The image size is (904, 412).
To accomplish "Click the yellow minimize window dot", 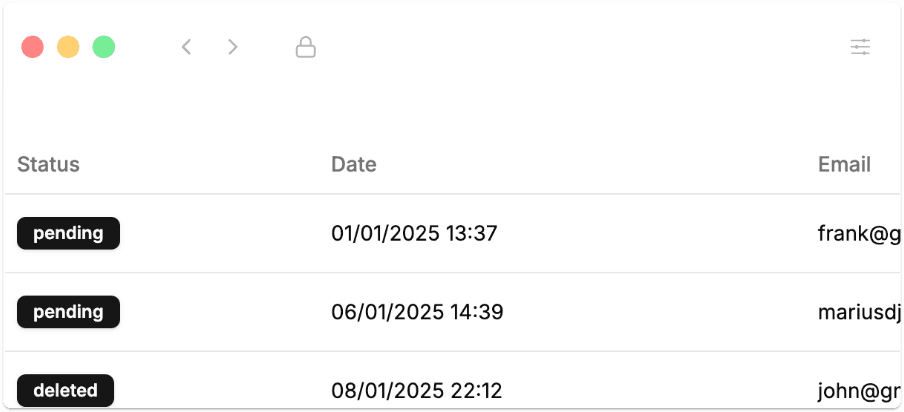I will coord(68,47).
